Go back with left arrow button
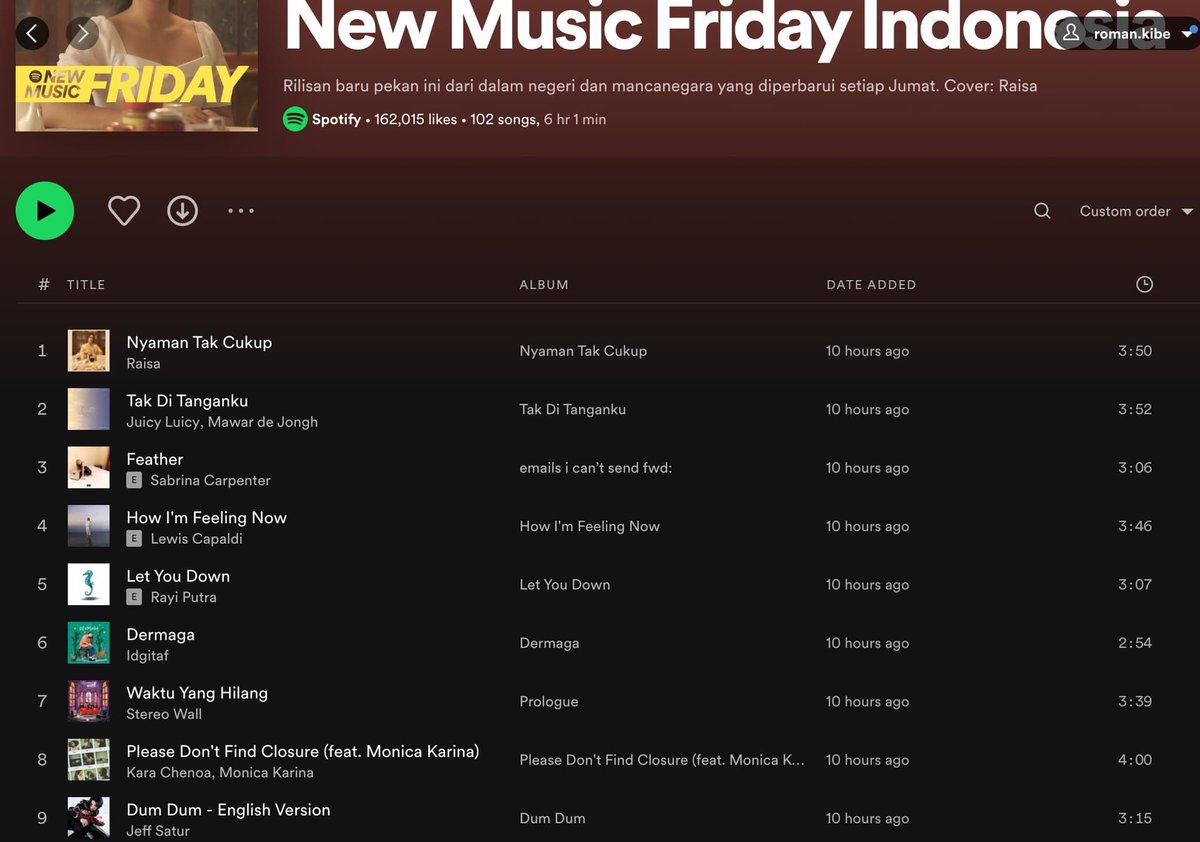Image resolution: width=1200 pixels, height=842 pixels. (x=32, y=34)
